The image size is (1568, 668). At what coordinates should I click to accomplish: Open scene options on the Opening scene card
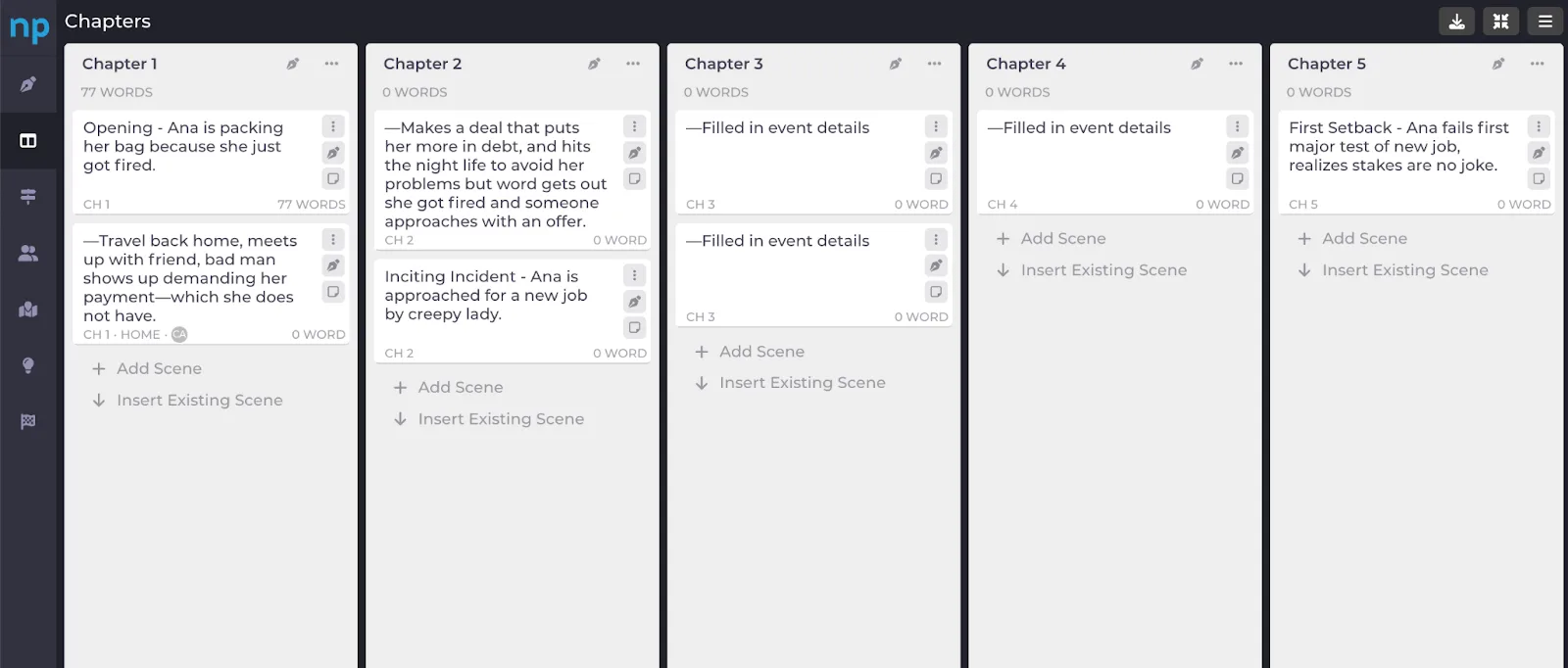[x=333, y=126]
